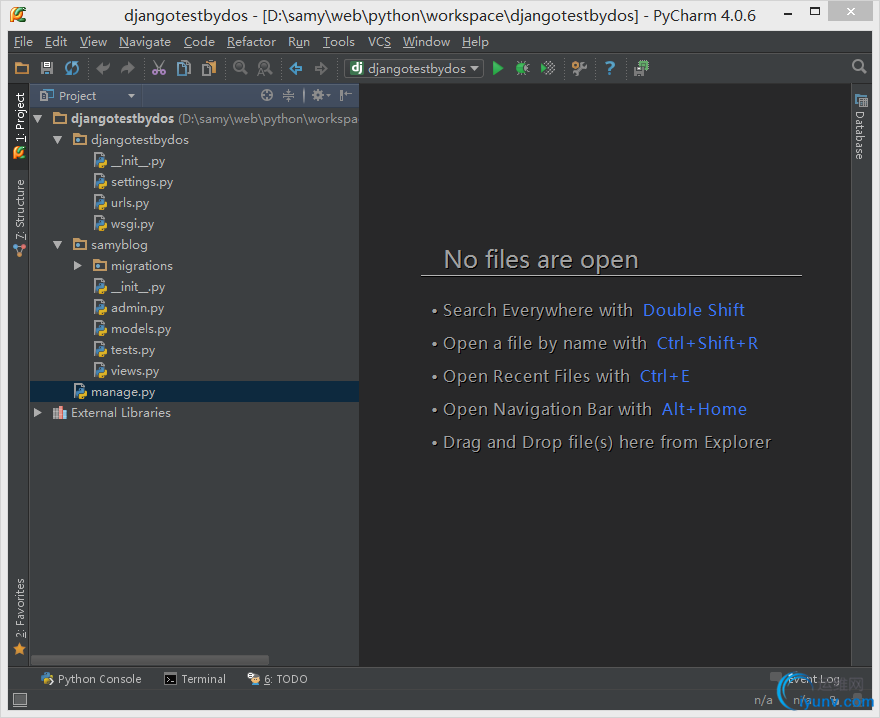Click the Open folder toolbar icon

pyautogui.click(x=22, y=68)
